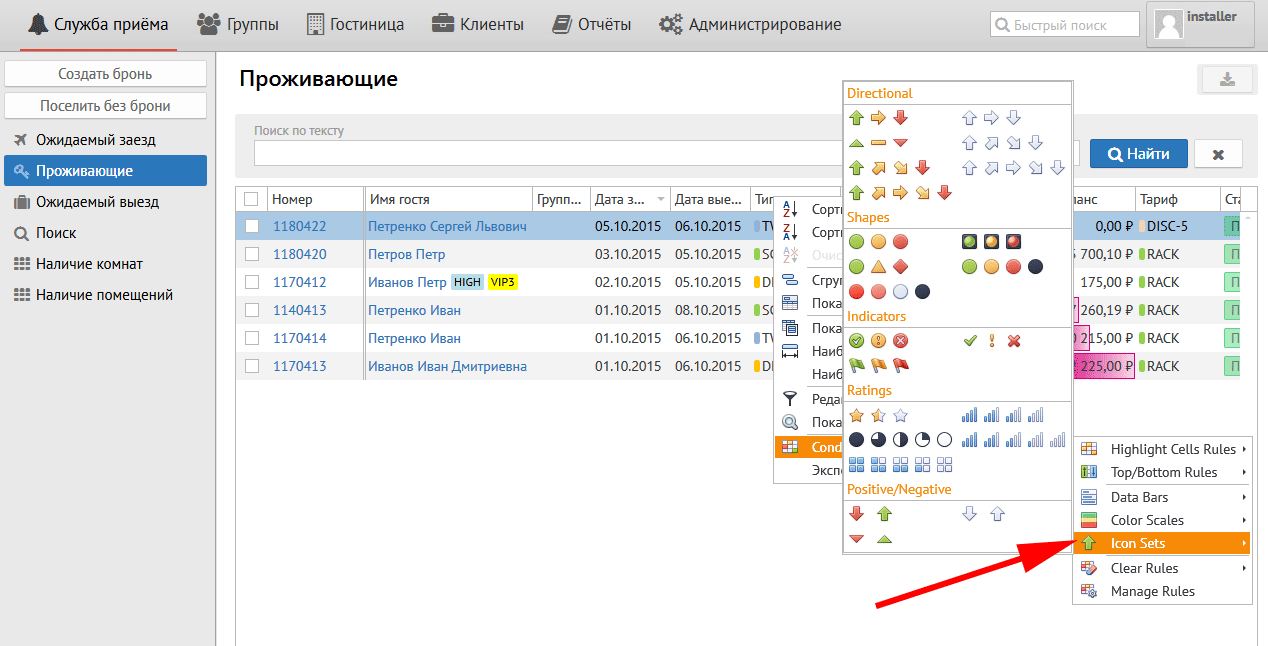Tick the checkbox for row 1180422
This screenshot has width=1268, height=646.
[x=252, y=226]
